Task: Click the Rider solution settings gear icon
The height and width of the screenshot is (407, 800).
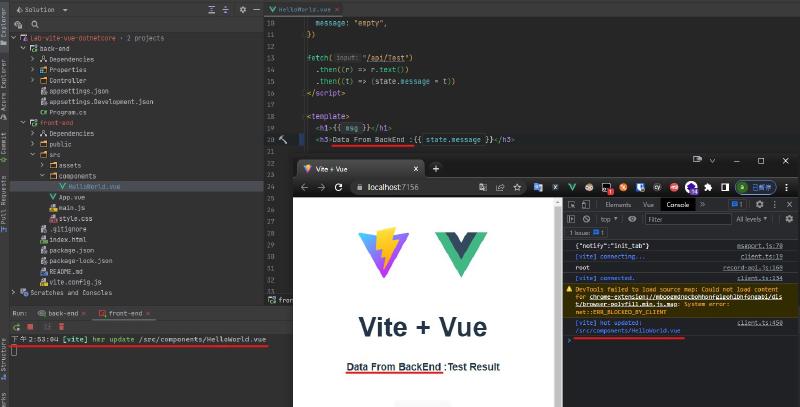Action: pos(241,7)
